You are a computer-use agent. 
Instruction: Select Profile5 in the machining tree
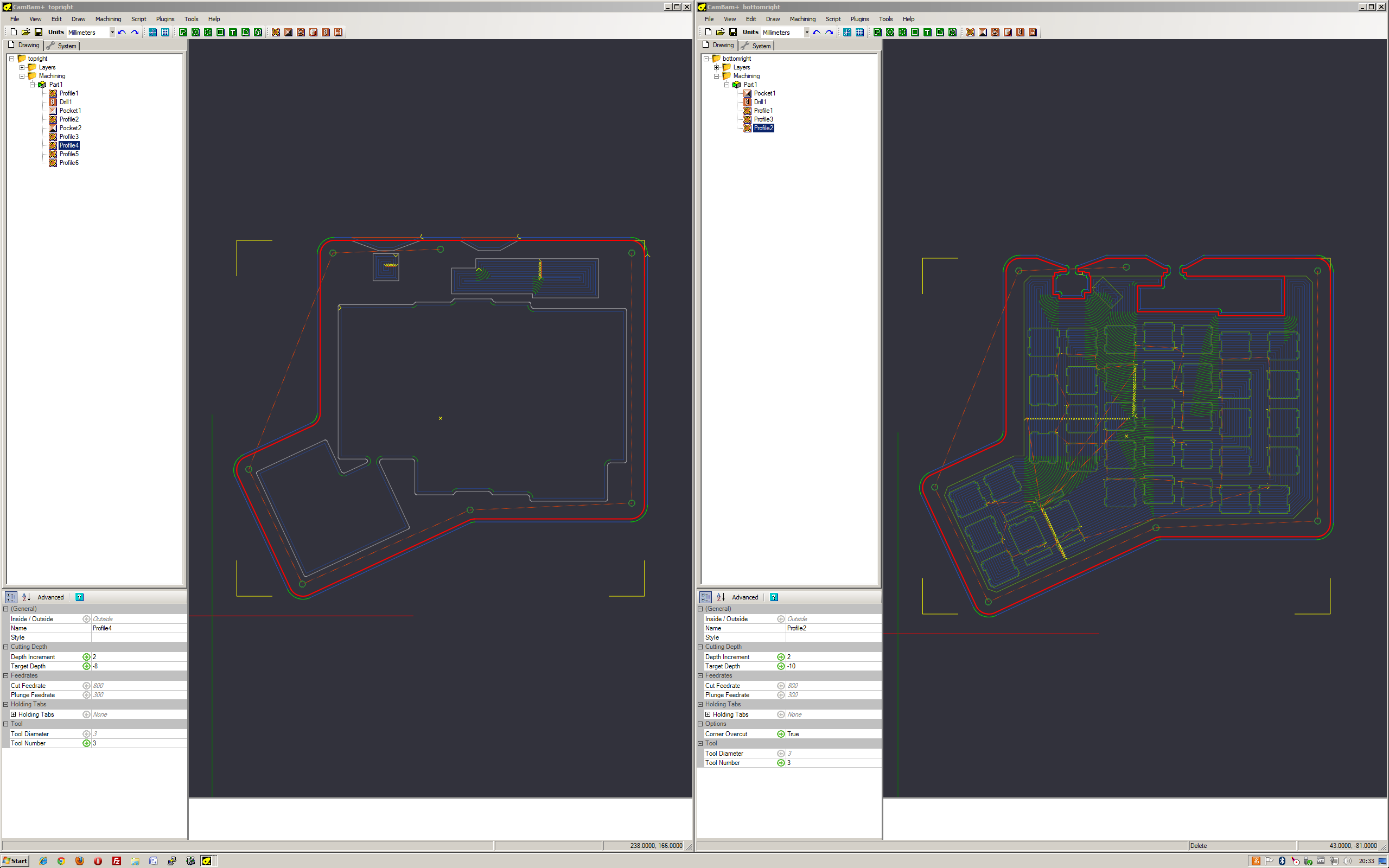(68, 154)
